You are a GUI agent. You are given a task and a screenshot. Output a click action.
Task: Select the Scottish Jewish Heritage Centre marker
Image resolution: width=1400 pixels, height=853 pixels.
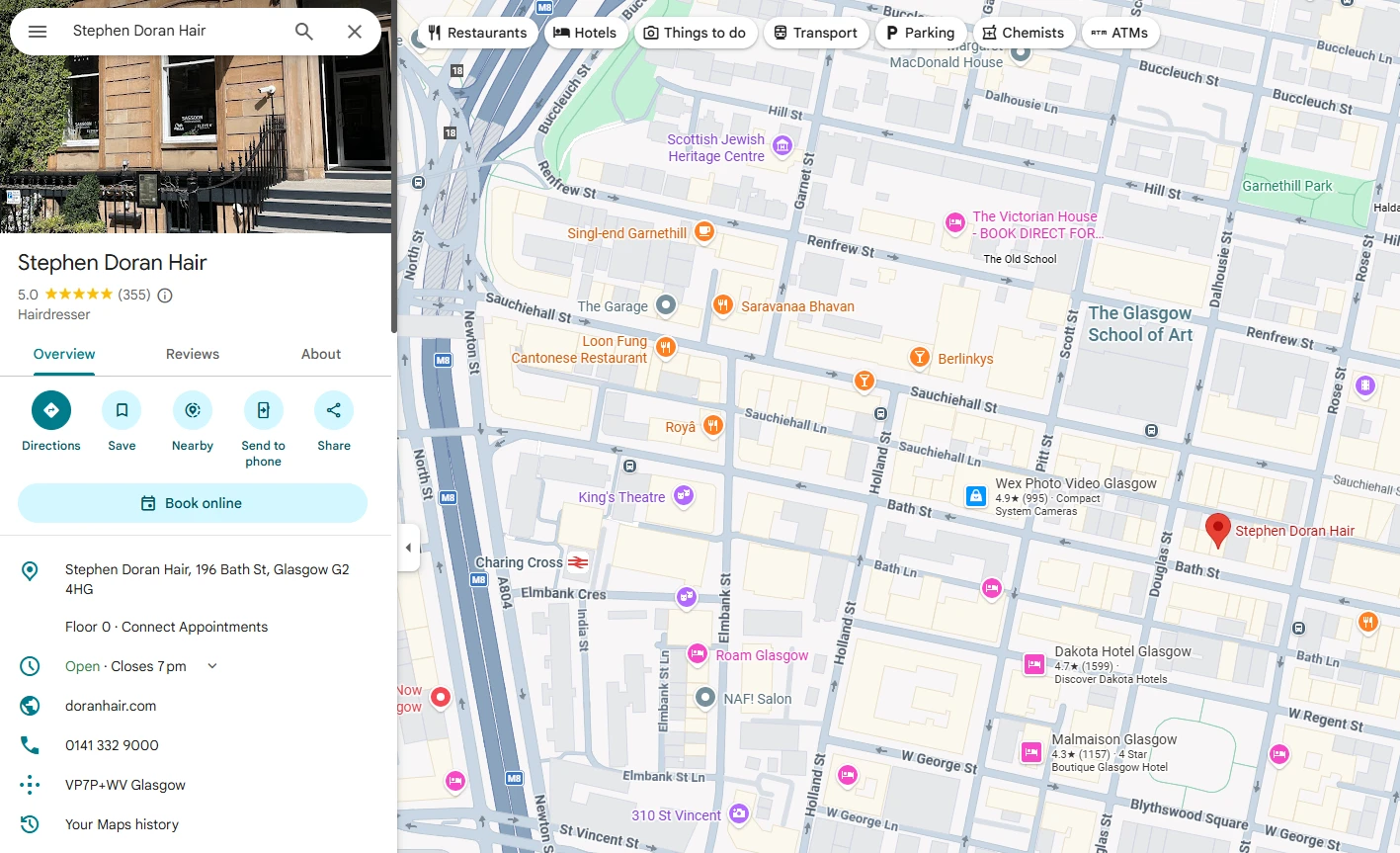tap(782, 146)
